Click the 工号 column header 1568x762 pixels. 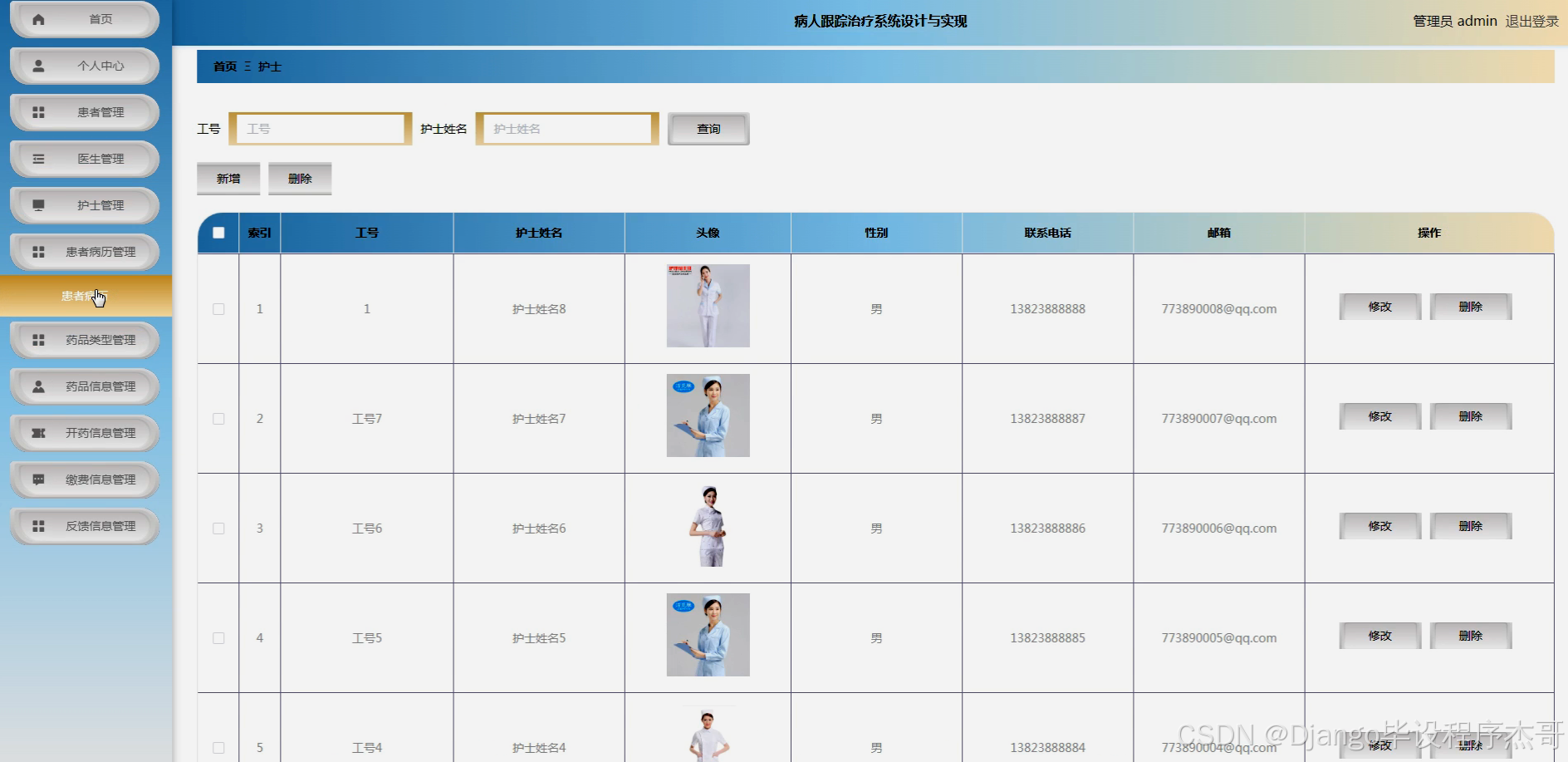pyautogui.click(x=367, y=233)
